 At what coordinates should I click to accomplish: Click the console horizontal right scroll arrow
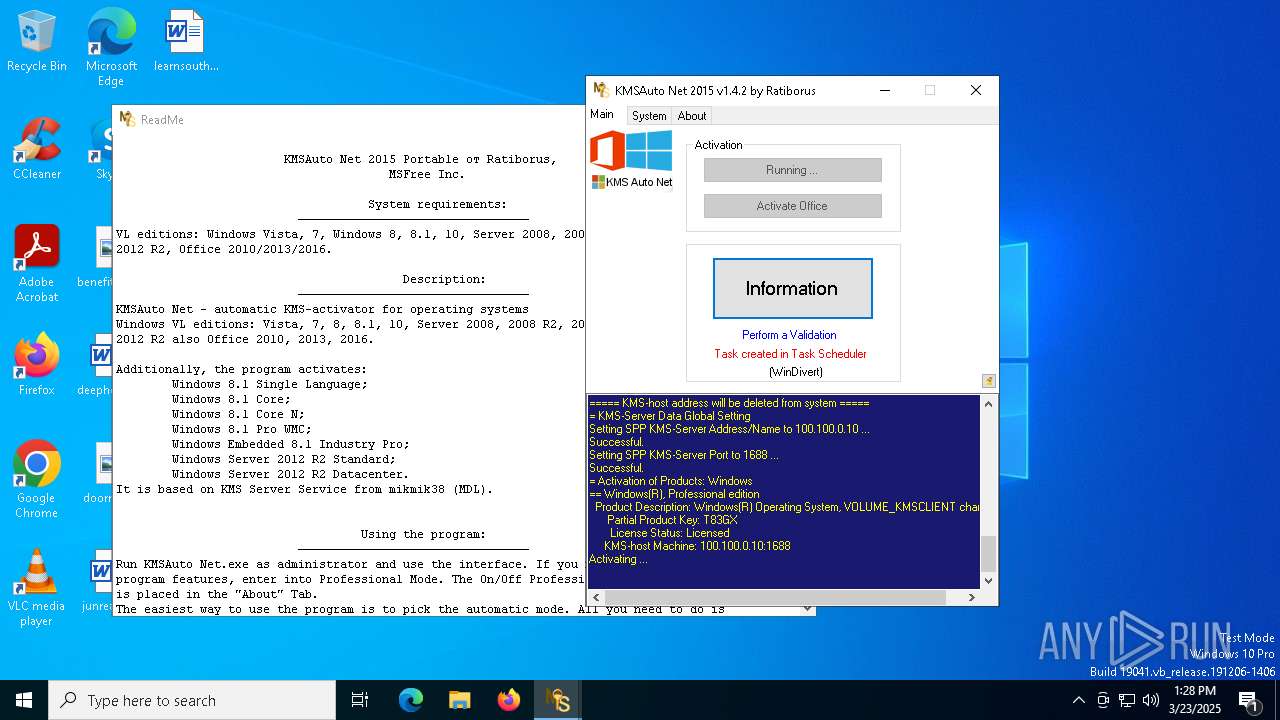click(x=971, y=597)
